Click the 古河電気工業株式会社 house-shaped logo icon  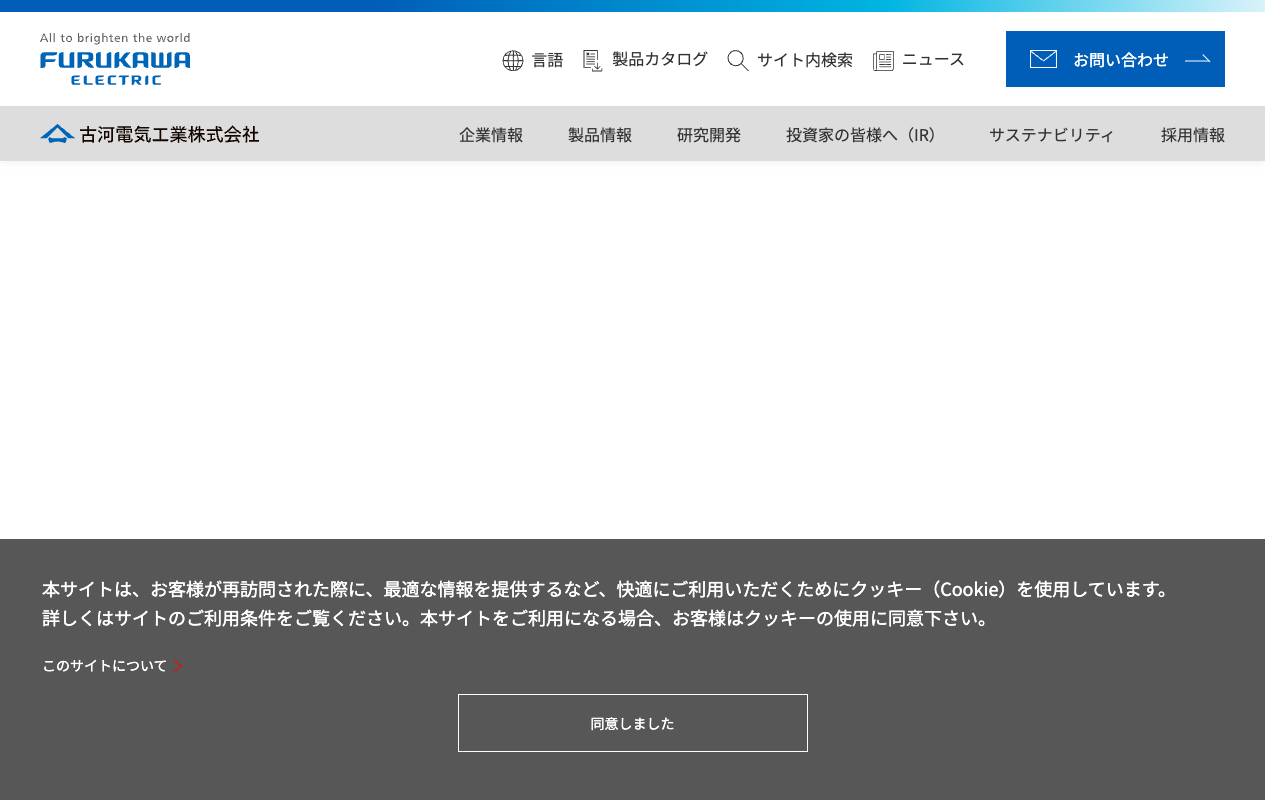[x=57, y=133]
